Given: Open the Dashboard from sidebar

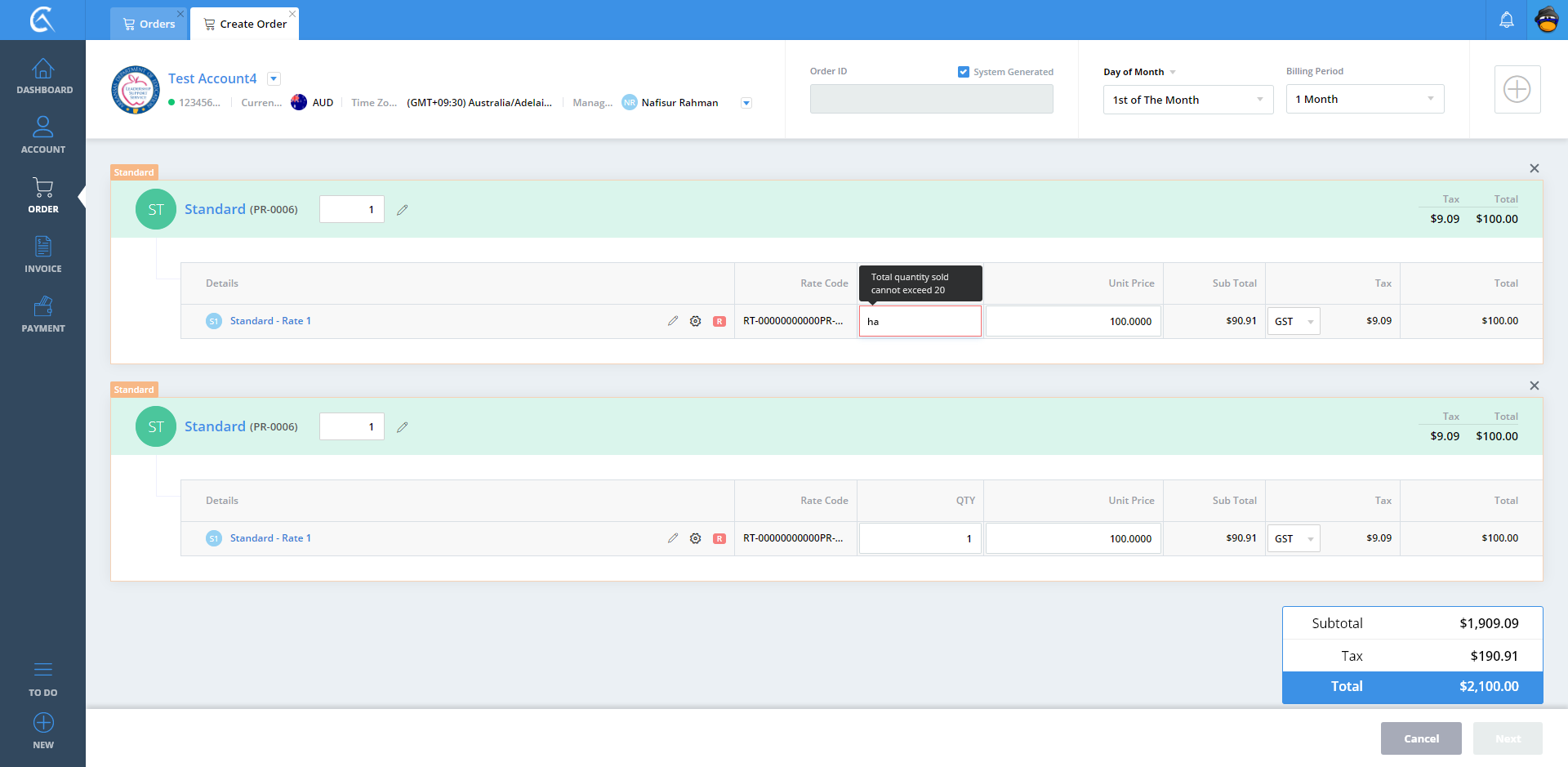Looking at the screenshot, I should 43,77.
